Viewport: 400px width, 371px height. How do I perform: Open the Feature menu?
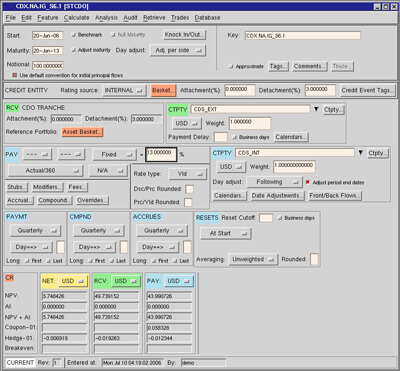pyautogui.click(x=48, y=18)
